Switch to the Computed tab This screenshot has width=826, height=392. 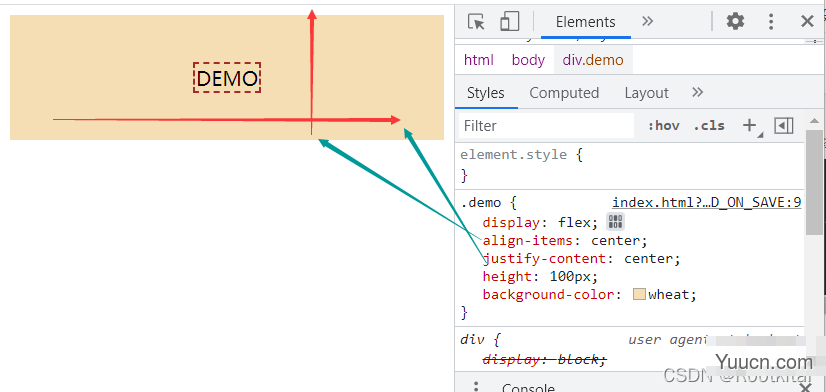pos(564,93)
